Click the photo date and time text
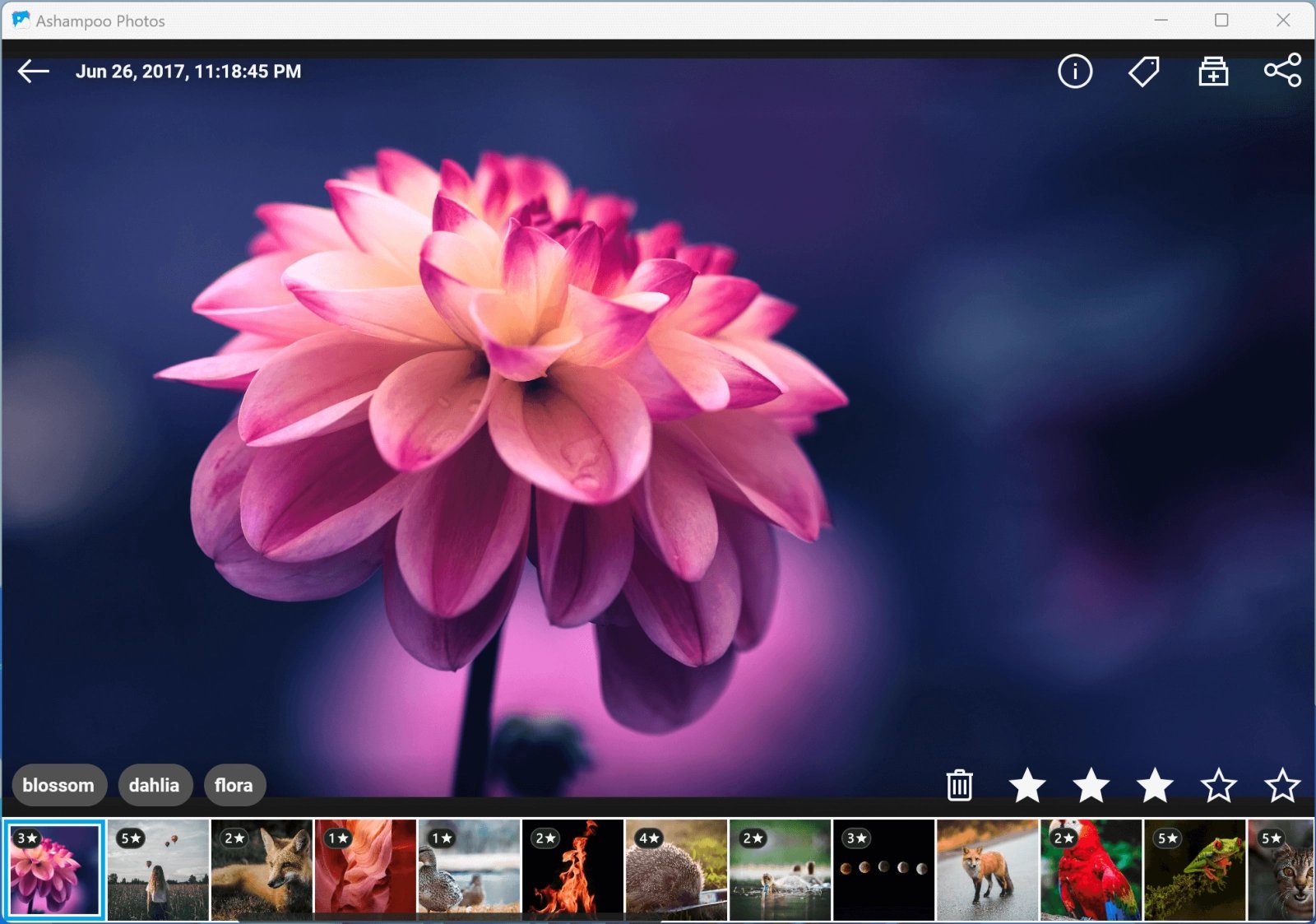 [x=188, y=72]
